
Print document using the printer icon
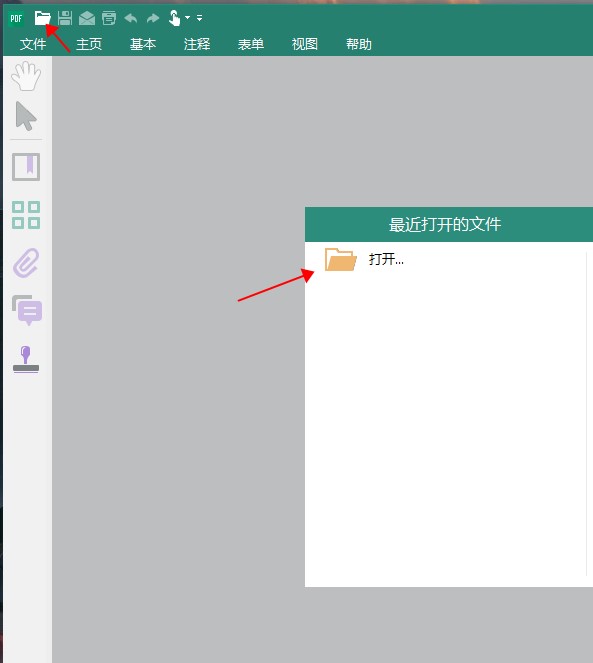(109, 19)
